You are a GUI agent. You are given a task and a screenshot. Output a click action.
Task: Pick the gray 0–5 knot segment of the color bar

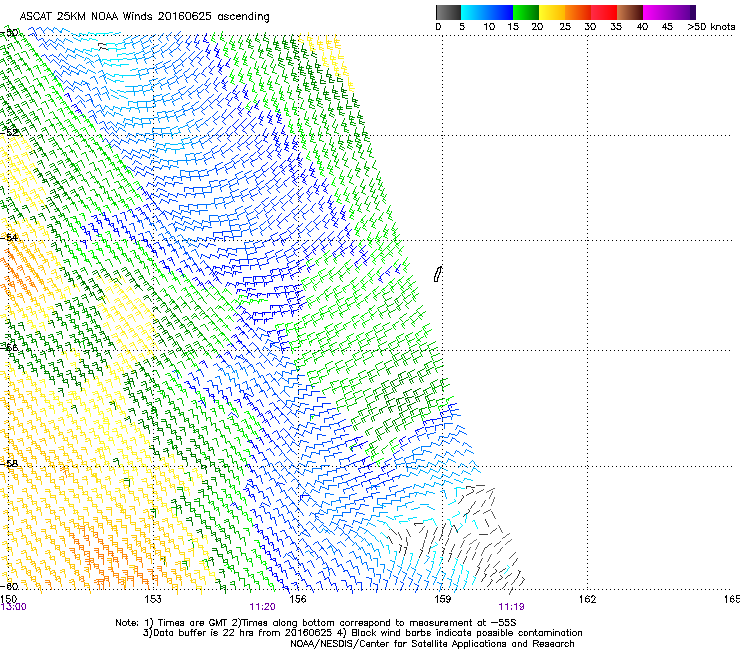click(x=448, y=12)
